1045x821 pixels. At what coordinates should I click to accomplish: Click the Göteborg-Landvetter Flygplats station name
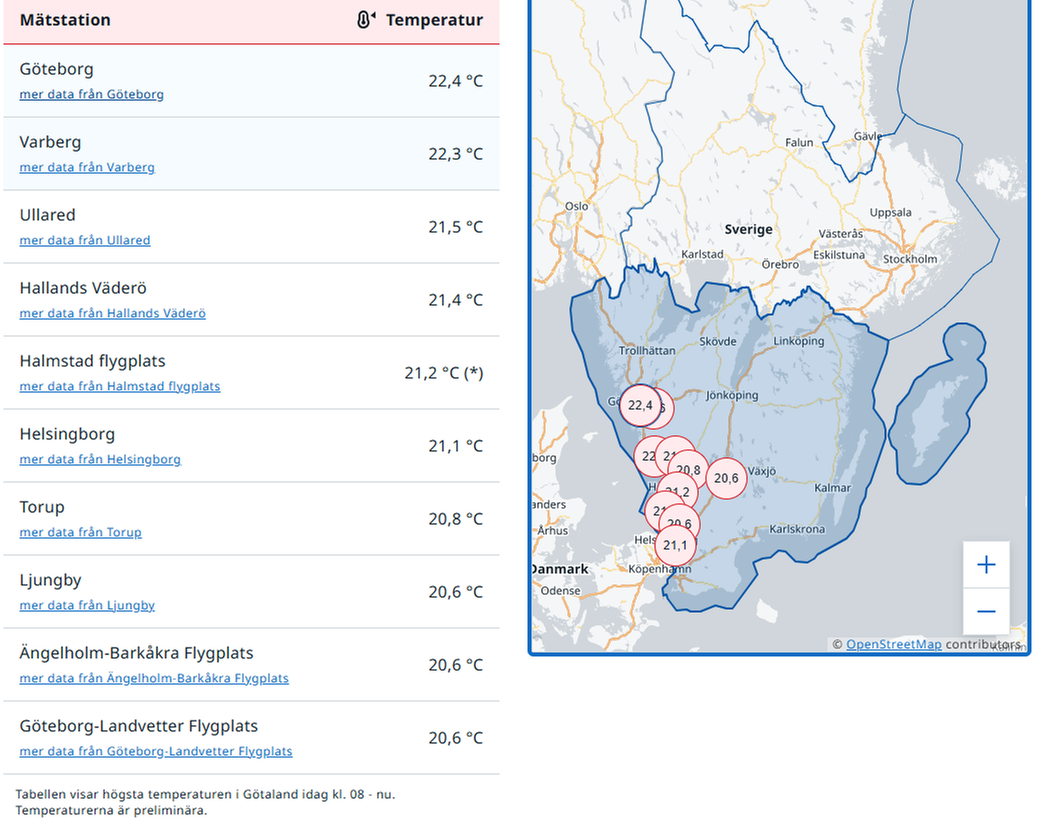click(139, 726)
